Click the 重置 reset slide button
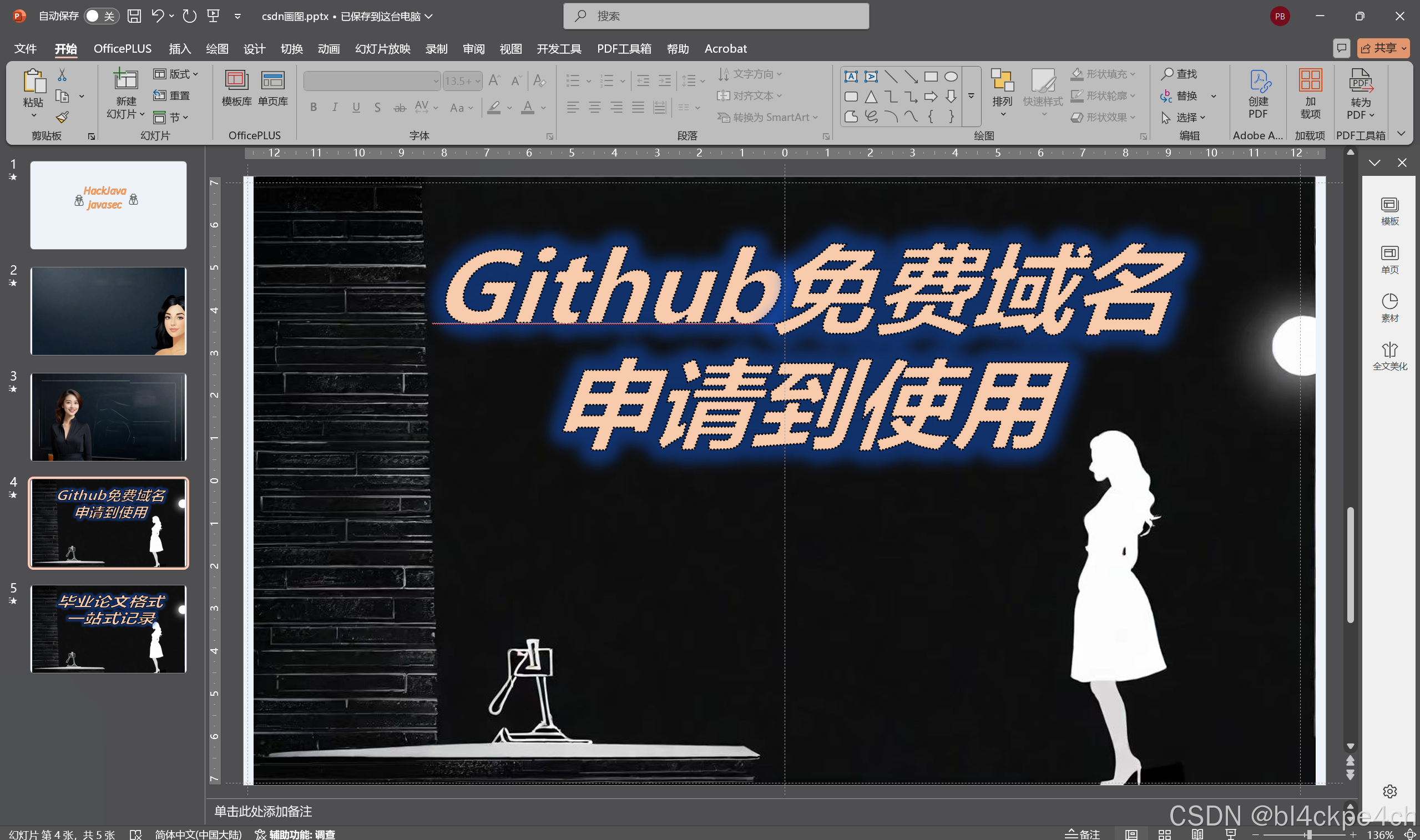The width and height of the screenshot is (1420, 840). [x=172, y=95]
